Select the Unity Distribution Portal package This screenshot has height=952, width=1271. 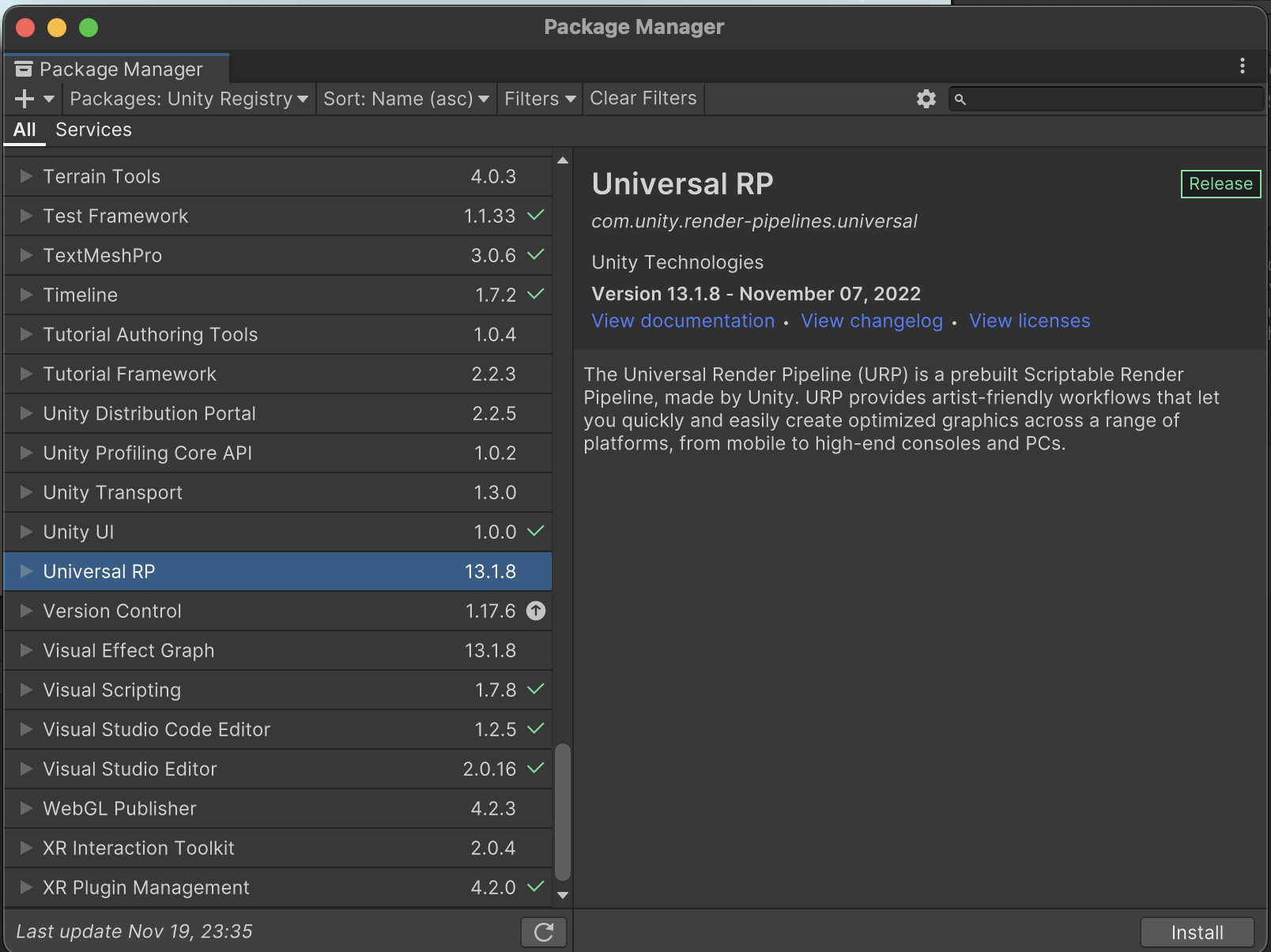coord(277,413)
